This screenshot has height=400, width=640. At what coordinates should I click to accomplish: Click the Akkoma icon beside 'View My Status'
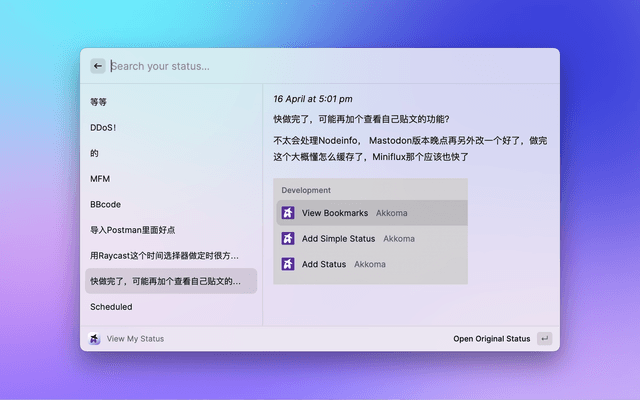(x=94, y=339)
